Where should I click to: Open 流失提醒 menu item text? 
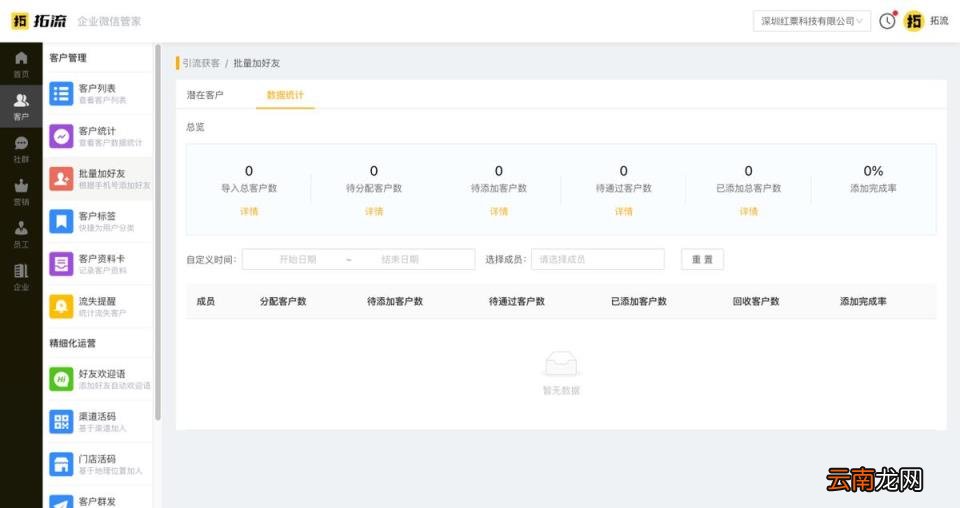(97, 301)
